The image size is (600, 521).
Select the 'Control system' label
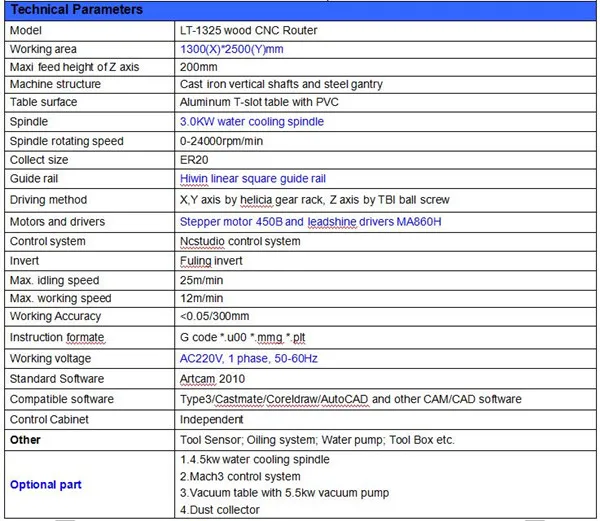tap(48, 242)
